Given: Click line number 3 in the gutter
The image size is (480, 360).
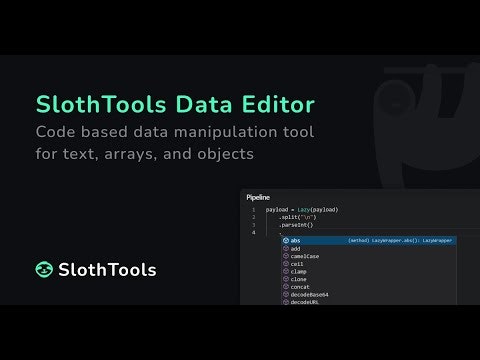Looking at the screenshot, I should tap(254, 225).
